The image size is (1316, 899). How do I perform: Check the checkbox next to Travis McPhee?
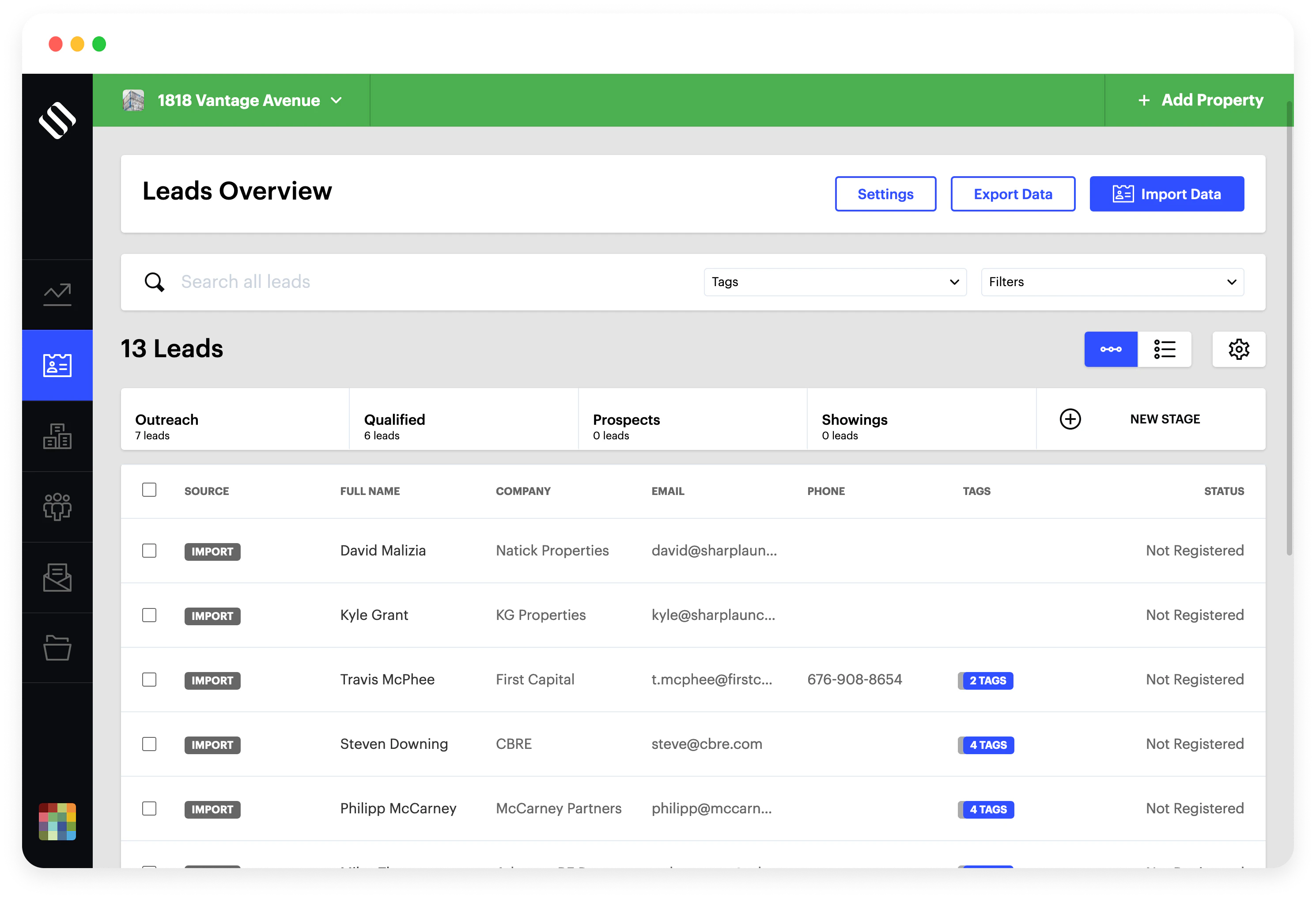coord(150,680)
